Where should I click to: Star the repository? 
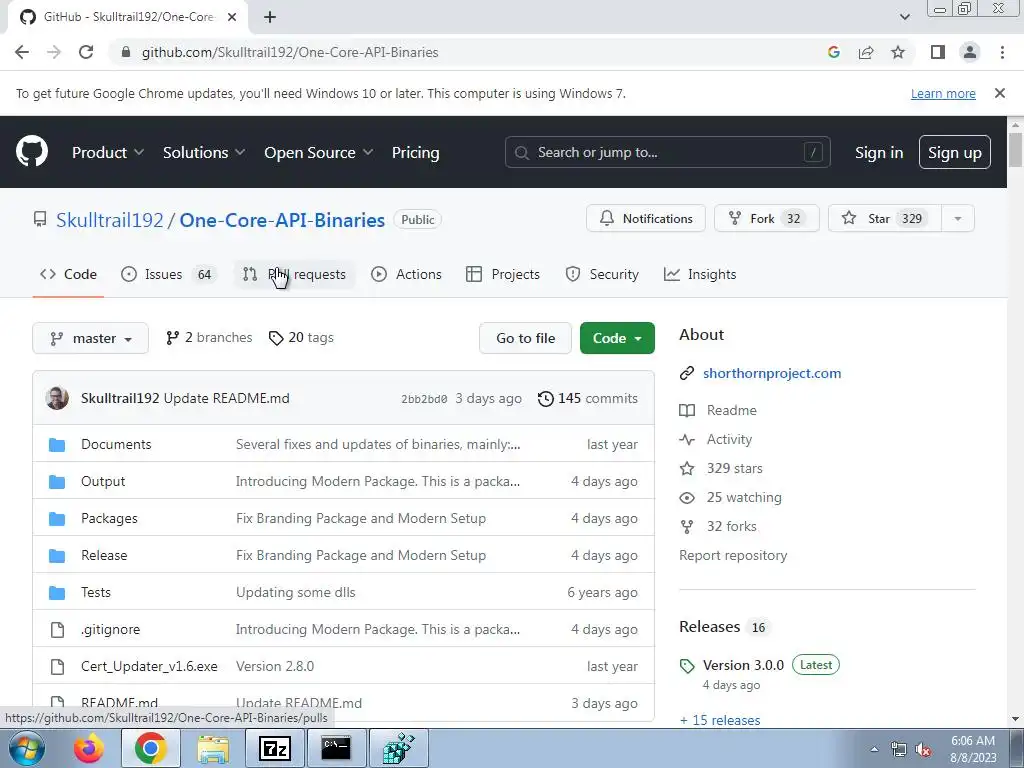point(884,218)
